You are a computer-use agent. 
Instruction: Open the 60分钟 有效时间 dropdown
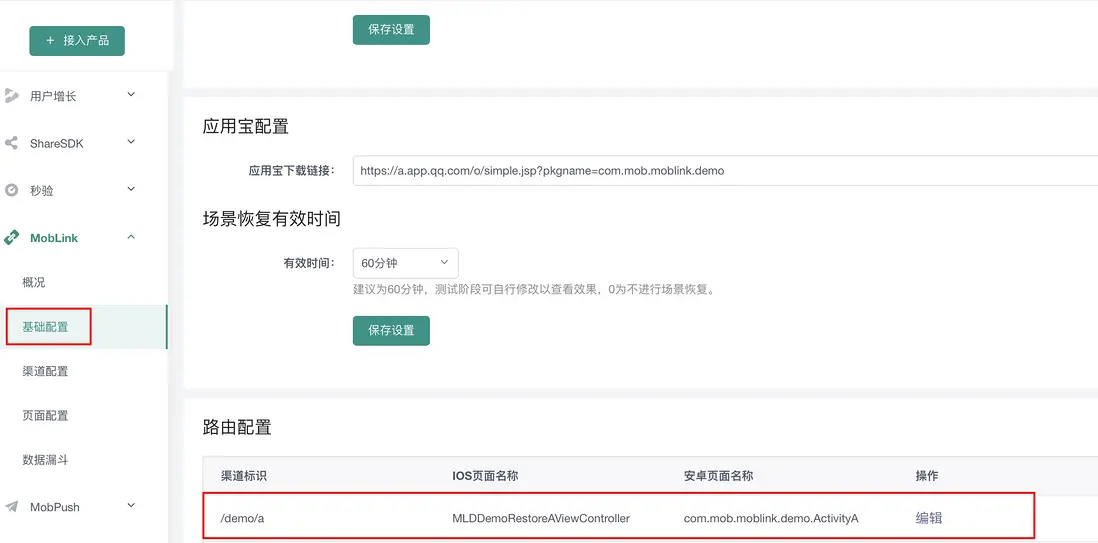coord(405,263)
